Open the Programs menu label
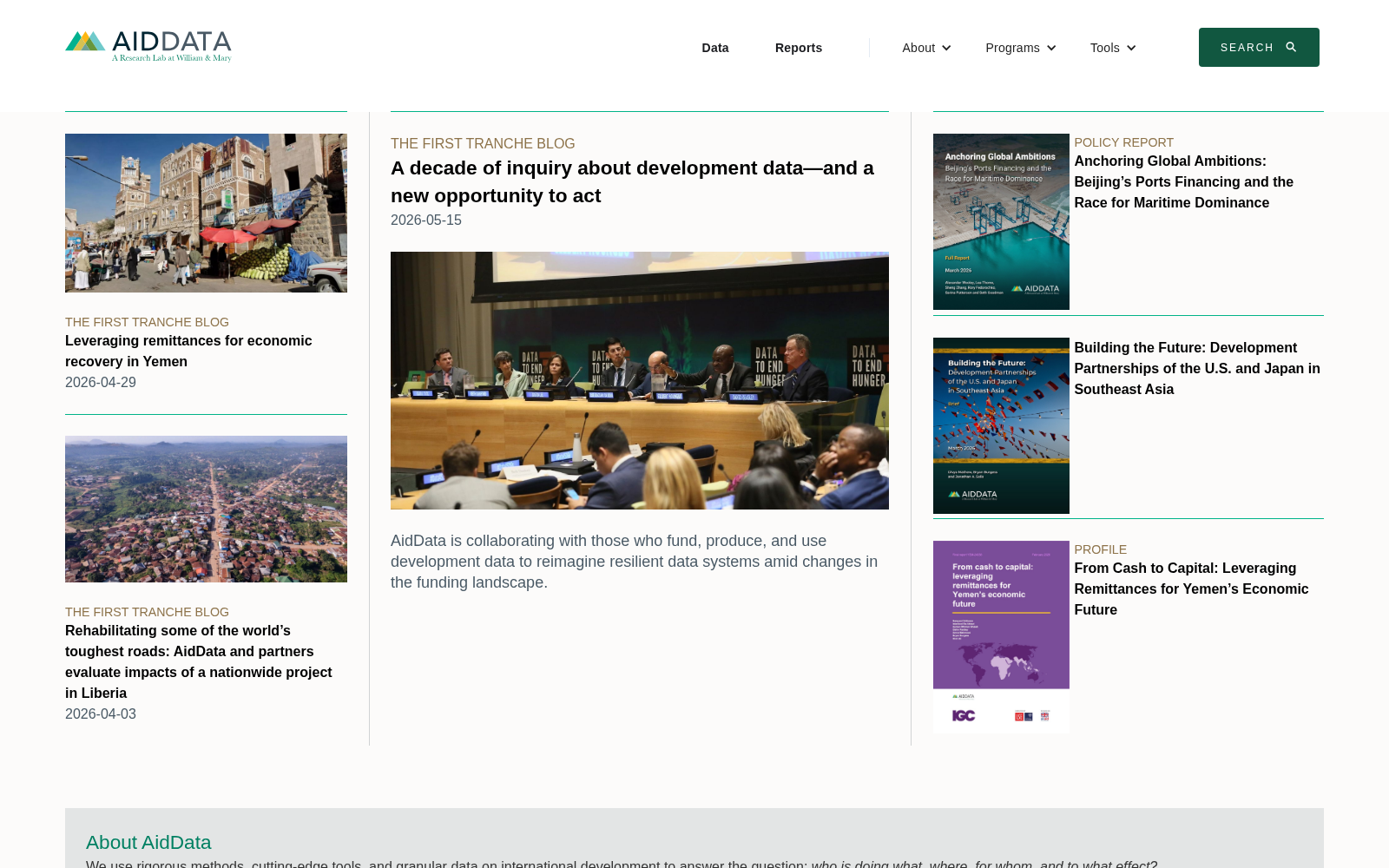The image size is (1389, 868). [1012, 48]
